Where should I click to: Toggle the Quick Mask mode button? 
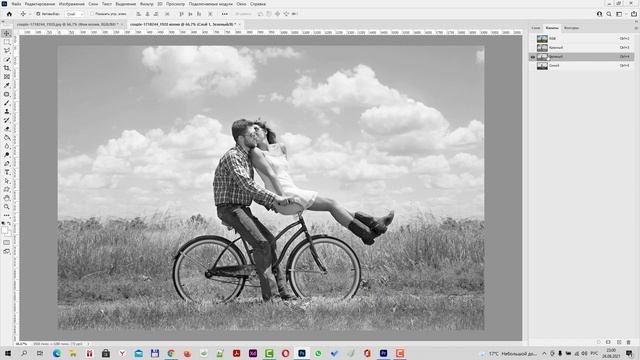(x=7, y=242)
